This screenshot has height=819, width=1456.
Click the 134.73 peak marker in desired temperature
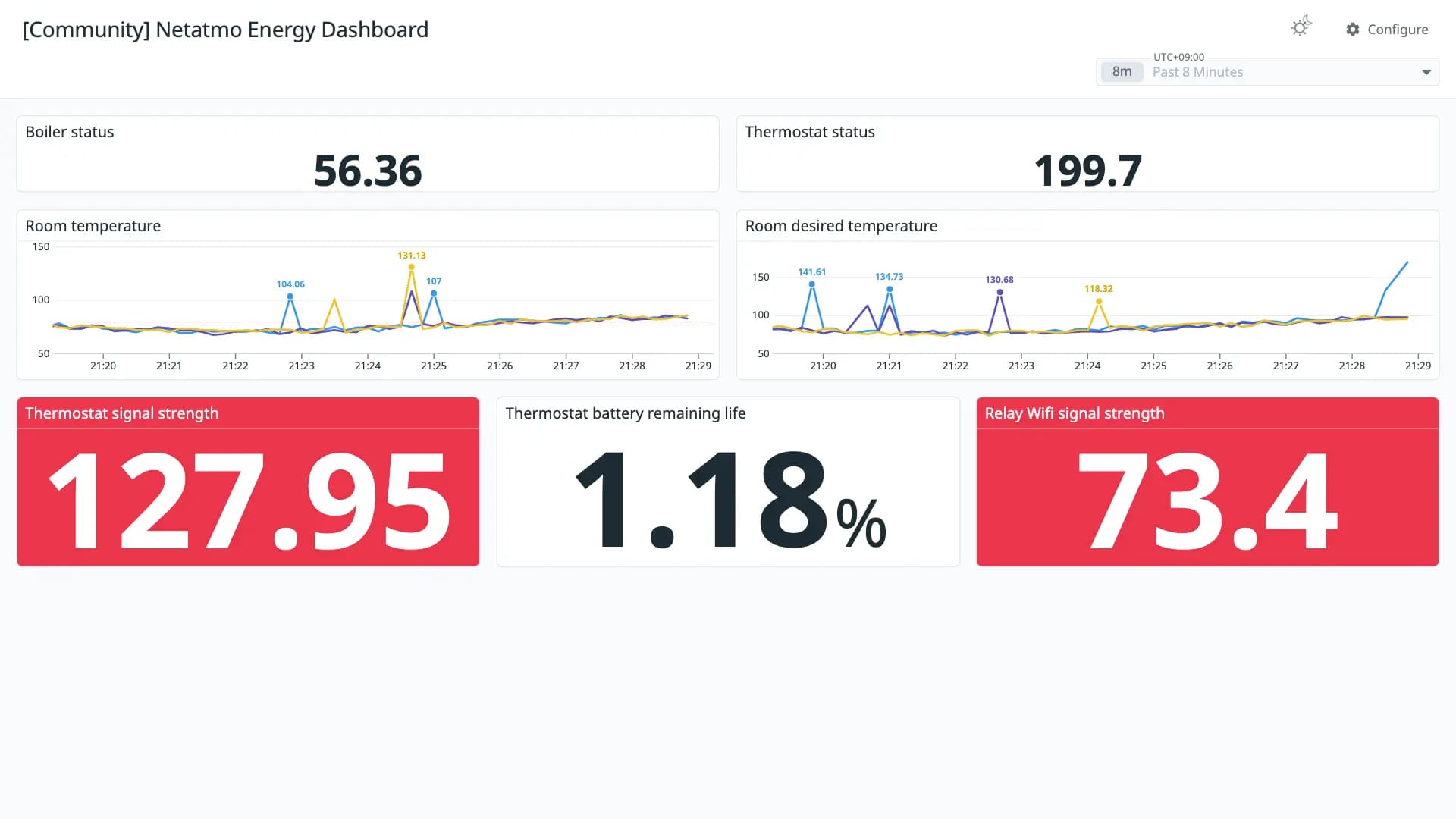[890, 289]
